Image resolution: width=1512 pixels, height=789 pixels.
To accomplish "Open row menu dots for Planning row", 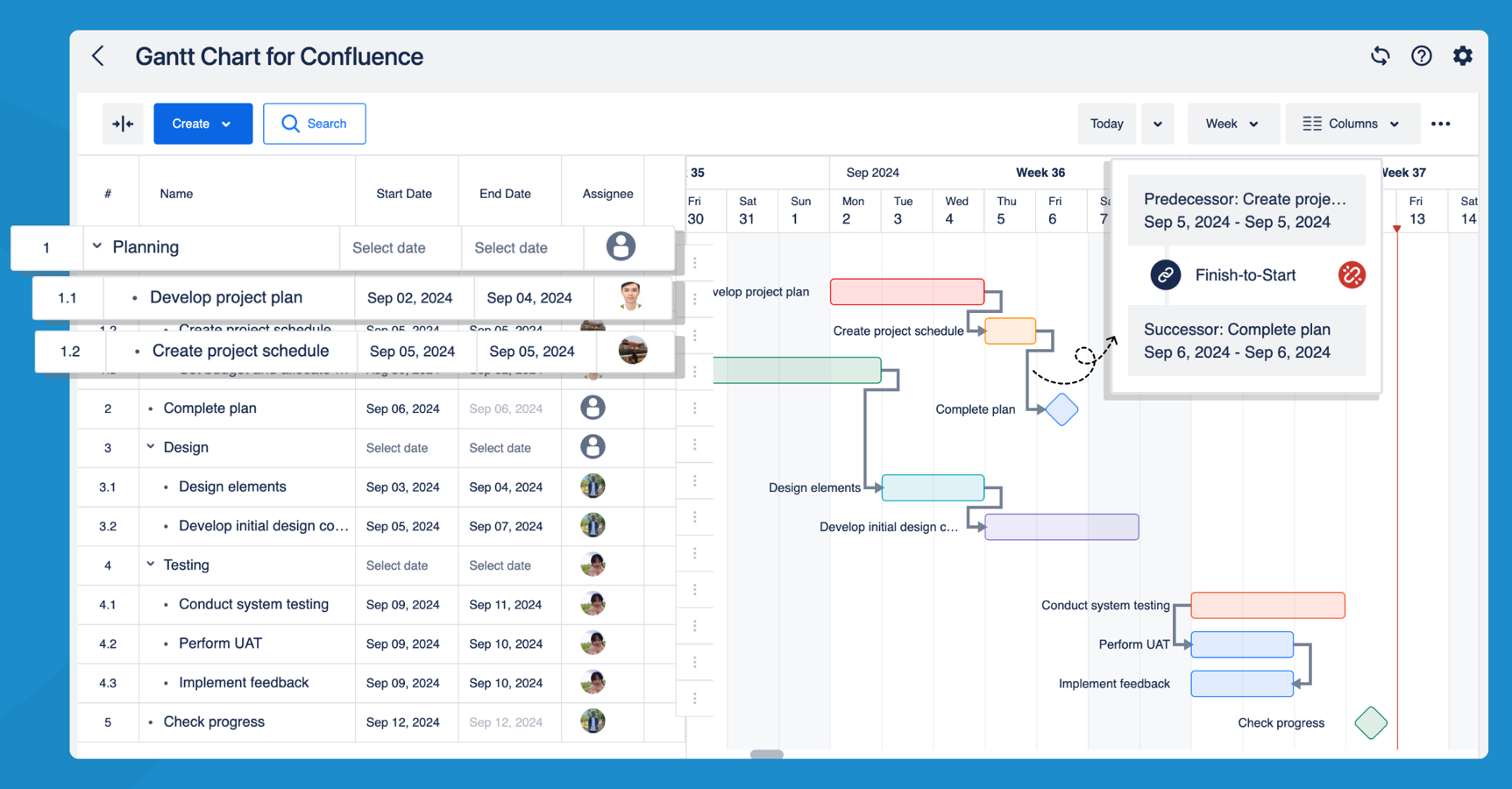I will click(x=695, y=263).
